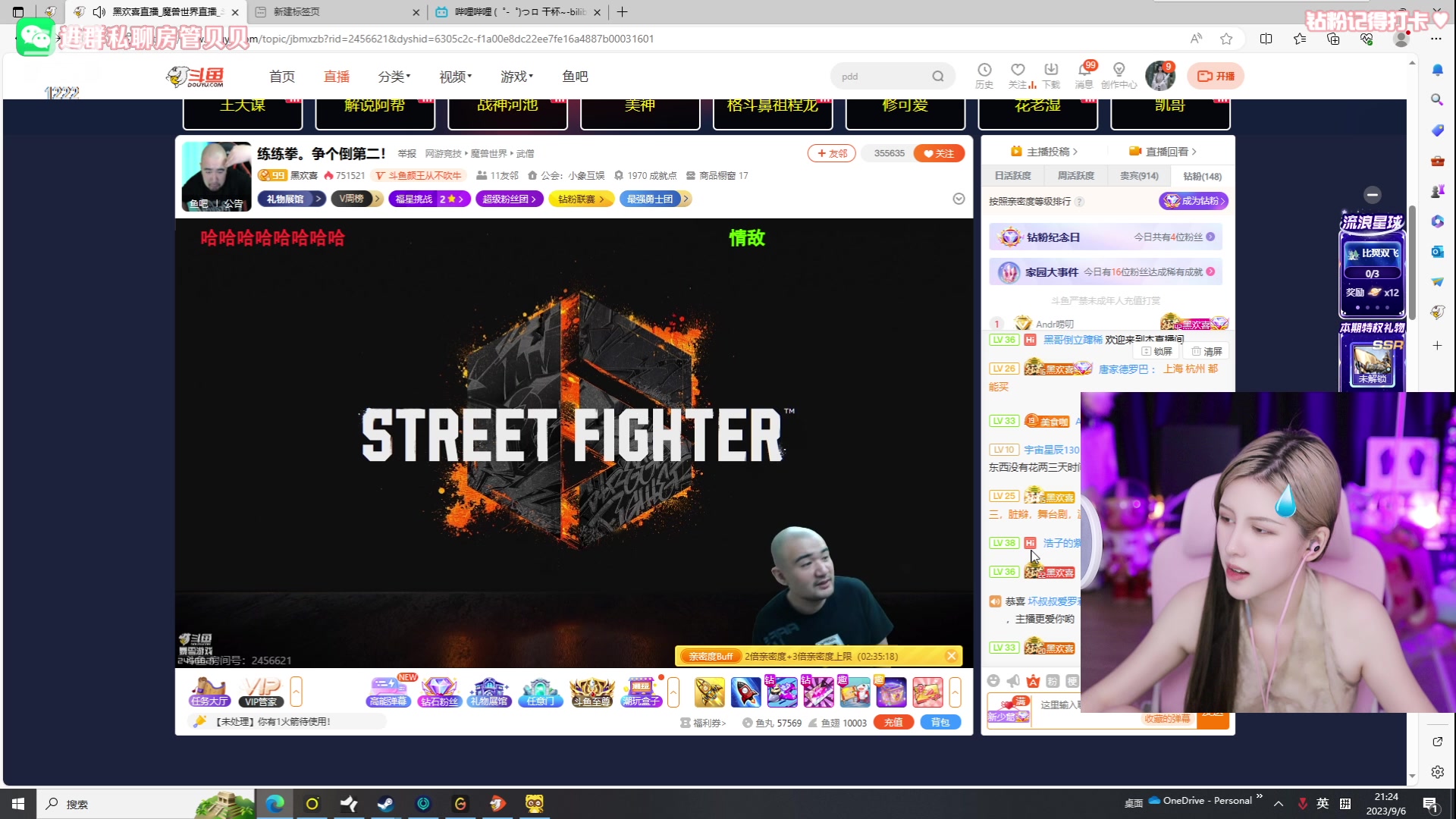This screenshot has width=1456, height=819.
Task: Open the V周榜 badge
Action: (356, 199)
